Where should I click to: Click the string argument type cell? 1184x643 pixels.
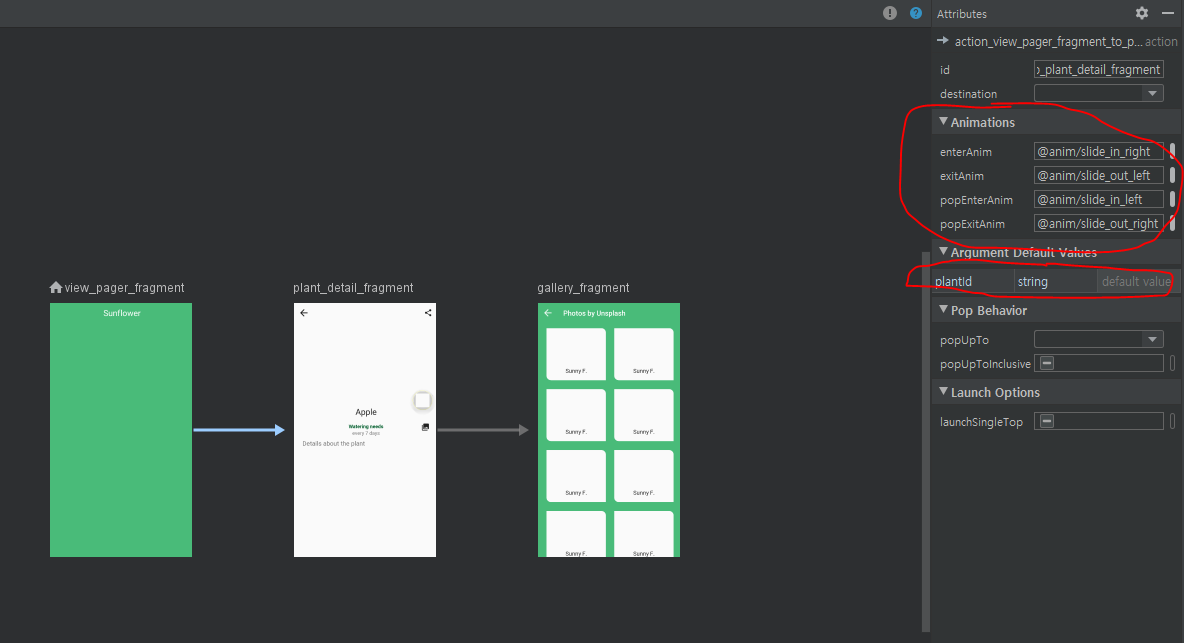[x=1056, y=282]
